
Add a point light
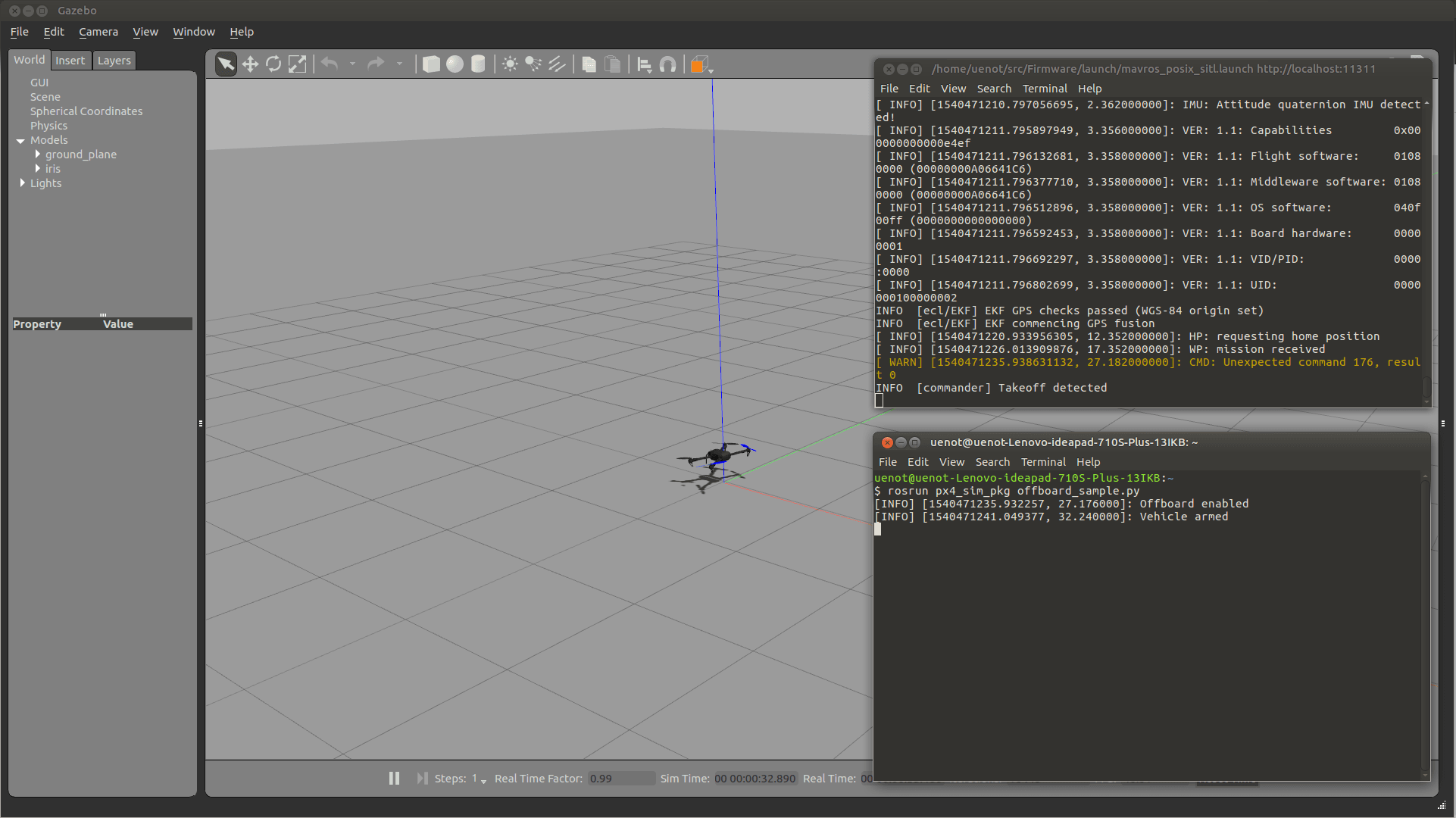(x=510, y=64)
